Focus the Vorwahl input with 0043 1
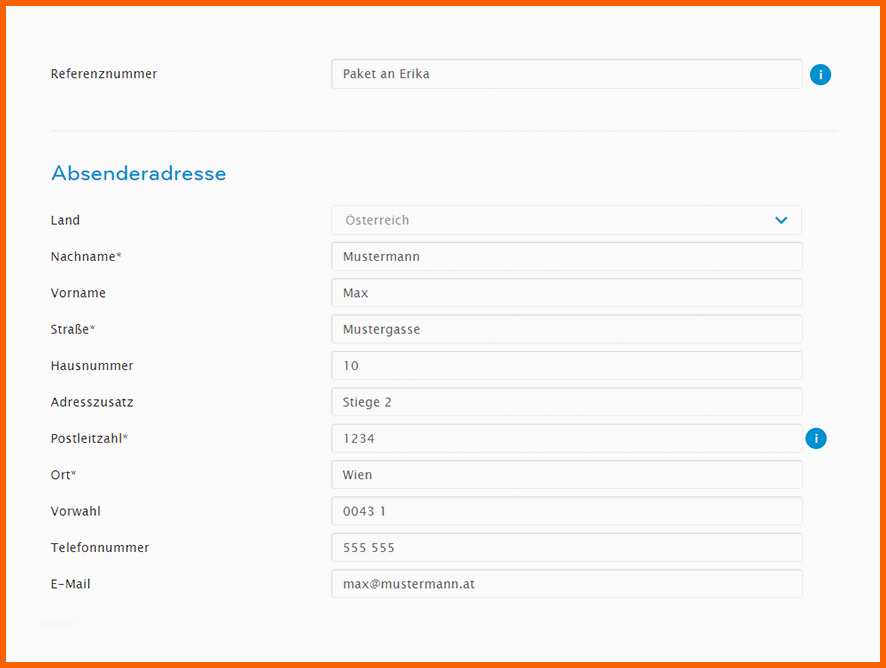 pos(566,511)
